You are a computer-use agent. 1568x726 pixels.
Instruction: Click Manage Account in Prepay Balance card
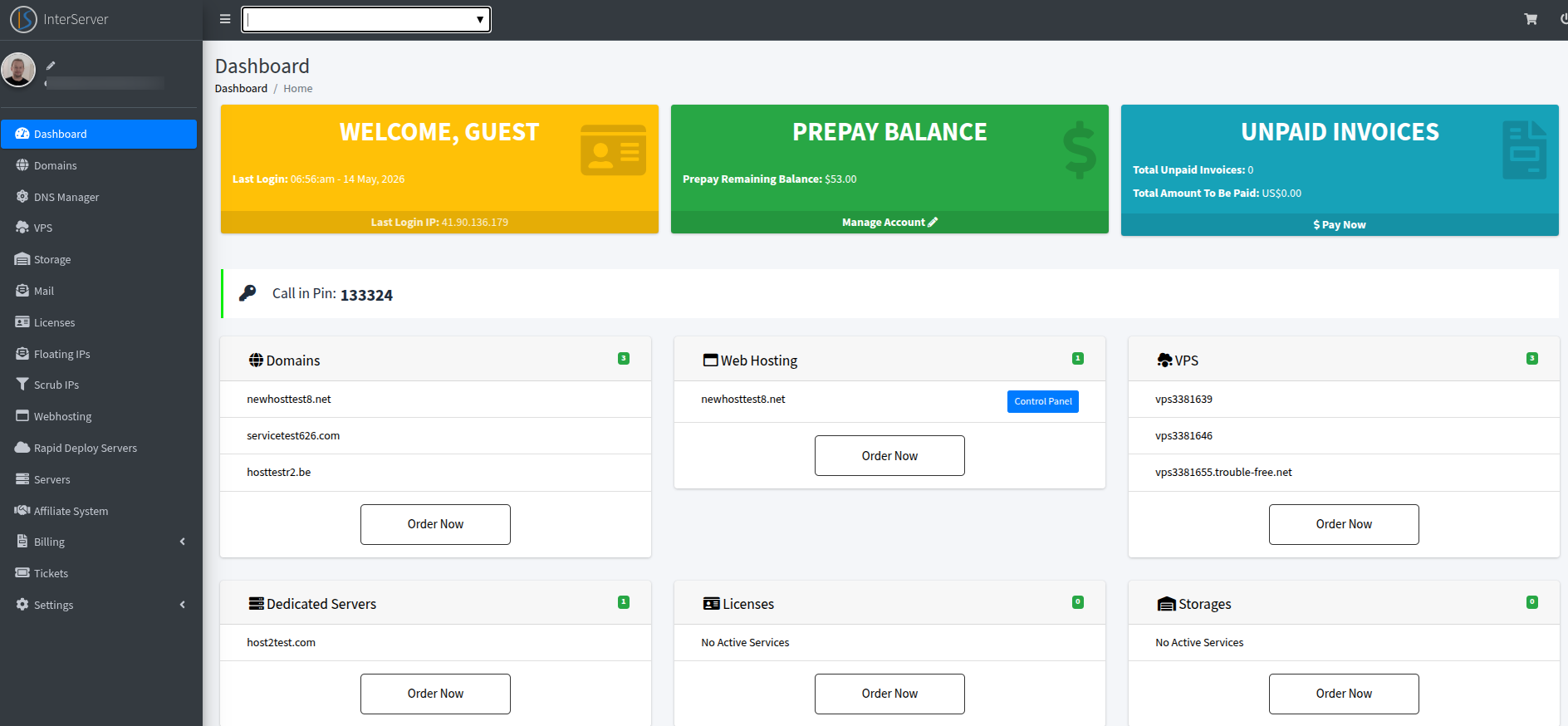coord(889,222)
